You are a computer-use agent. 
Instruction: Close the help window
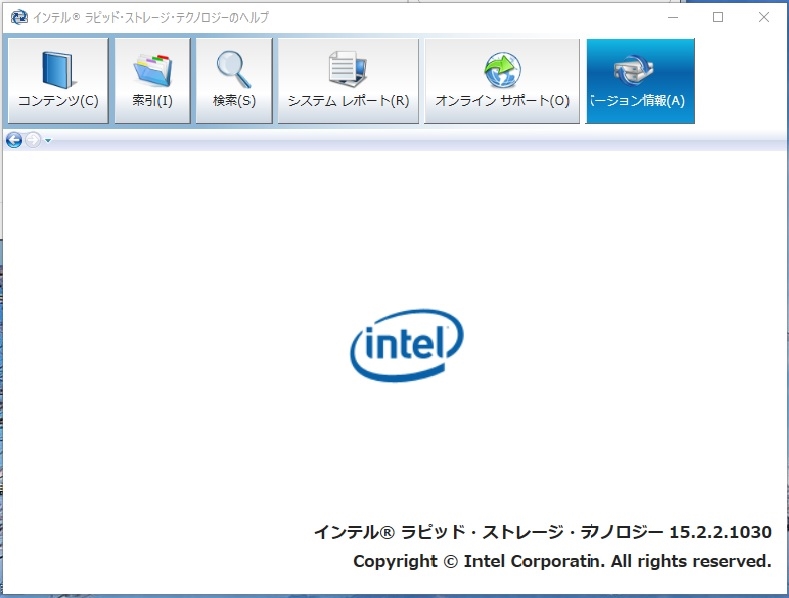click(x=763, y=17)
